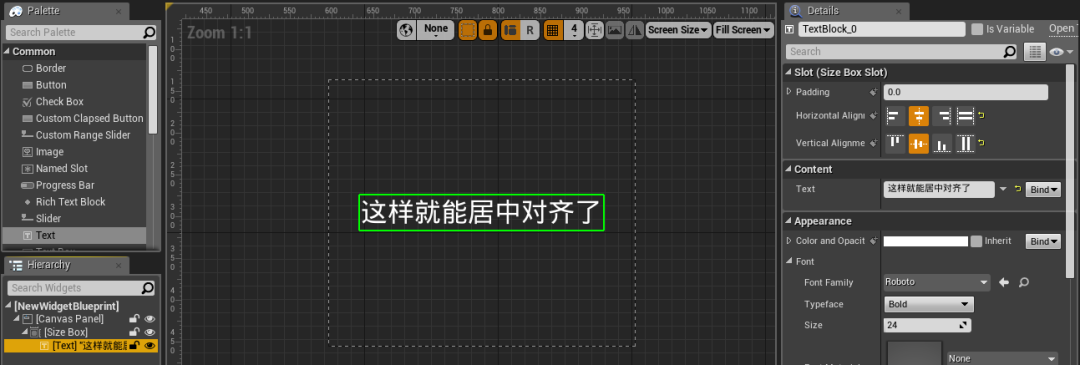Click the Palette panel scrollbar
The height and width of the screenshot is (365, 1080).
click(153, 90)
